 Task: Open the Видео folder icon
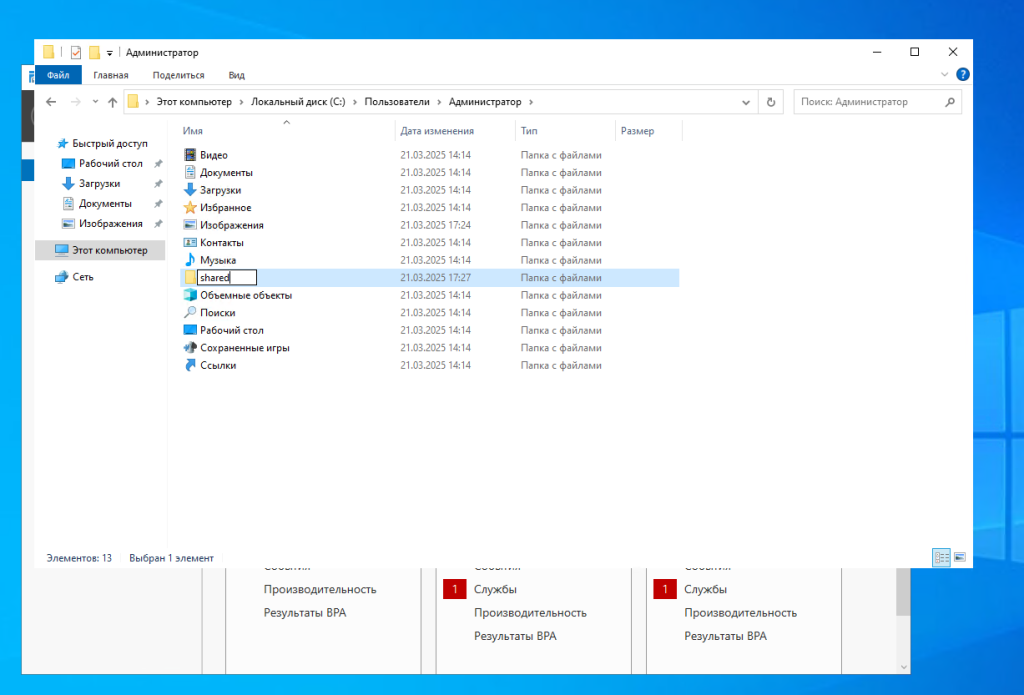coord(190,155)
